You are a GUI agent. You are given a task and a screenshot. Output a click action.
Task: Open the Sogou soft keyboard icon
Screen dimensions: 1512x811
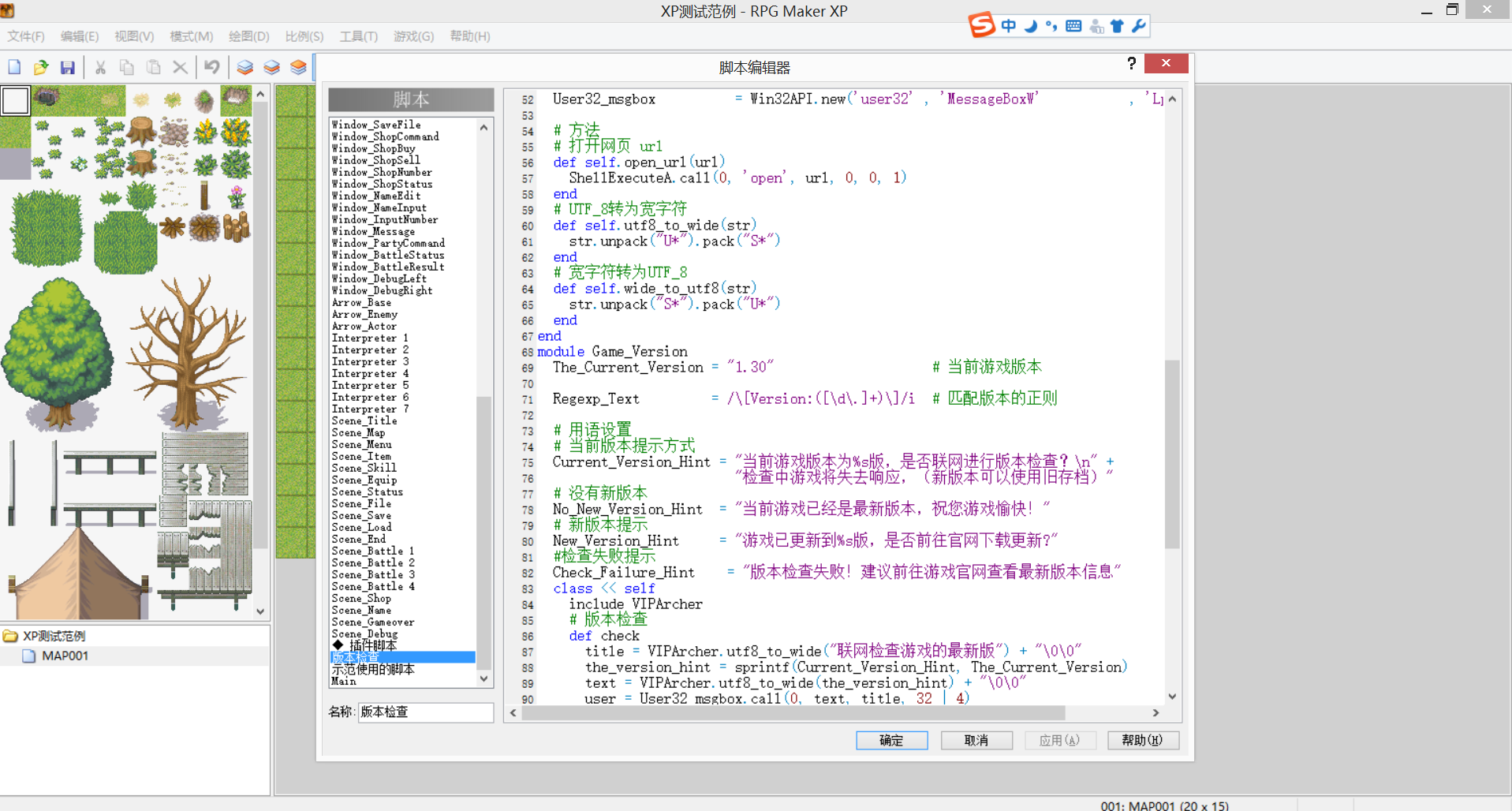click(1073, 26)
